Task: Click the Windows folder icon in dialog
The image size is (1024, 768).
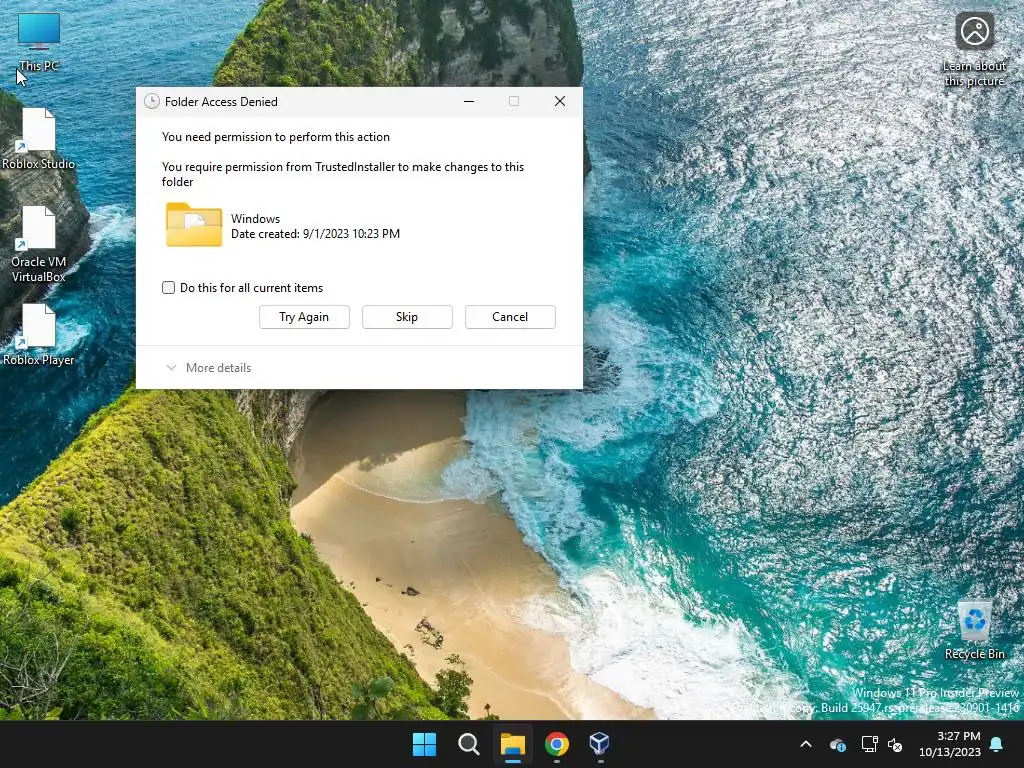Action: tap(194, 224)
